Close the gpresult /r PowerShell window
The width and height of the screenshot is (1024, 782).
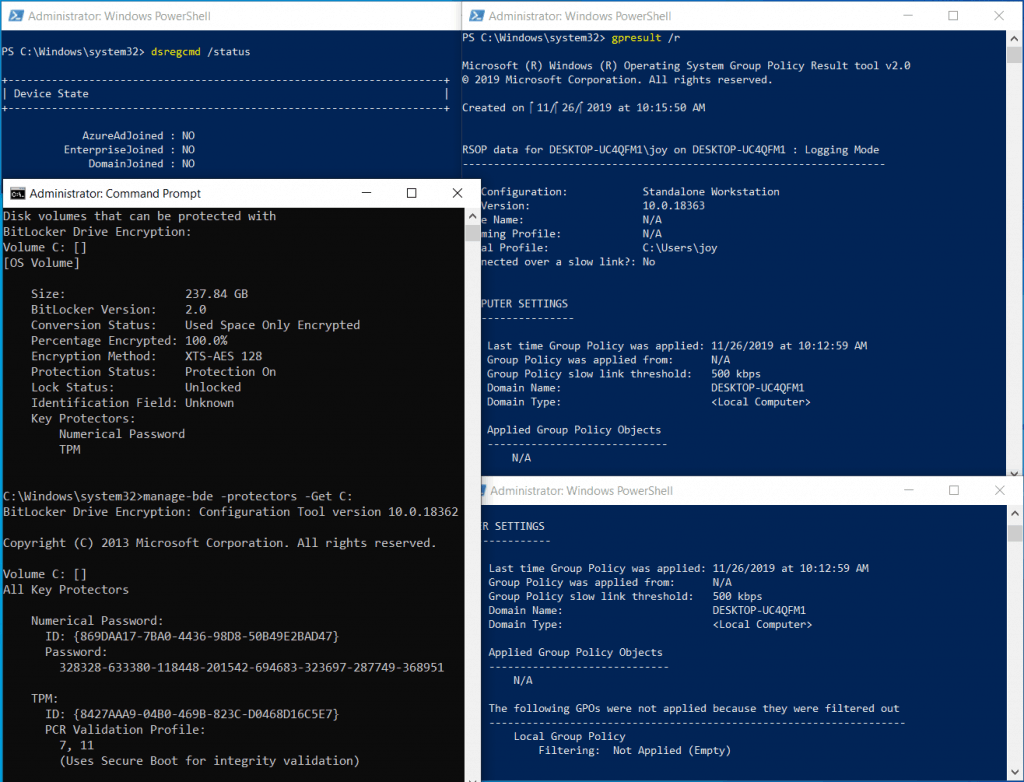(999, 16)
